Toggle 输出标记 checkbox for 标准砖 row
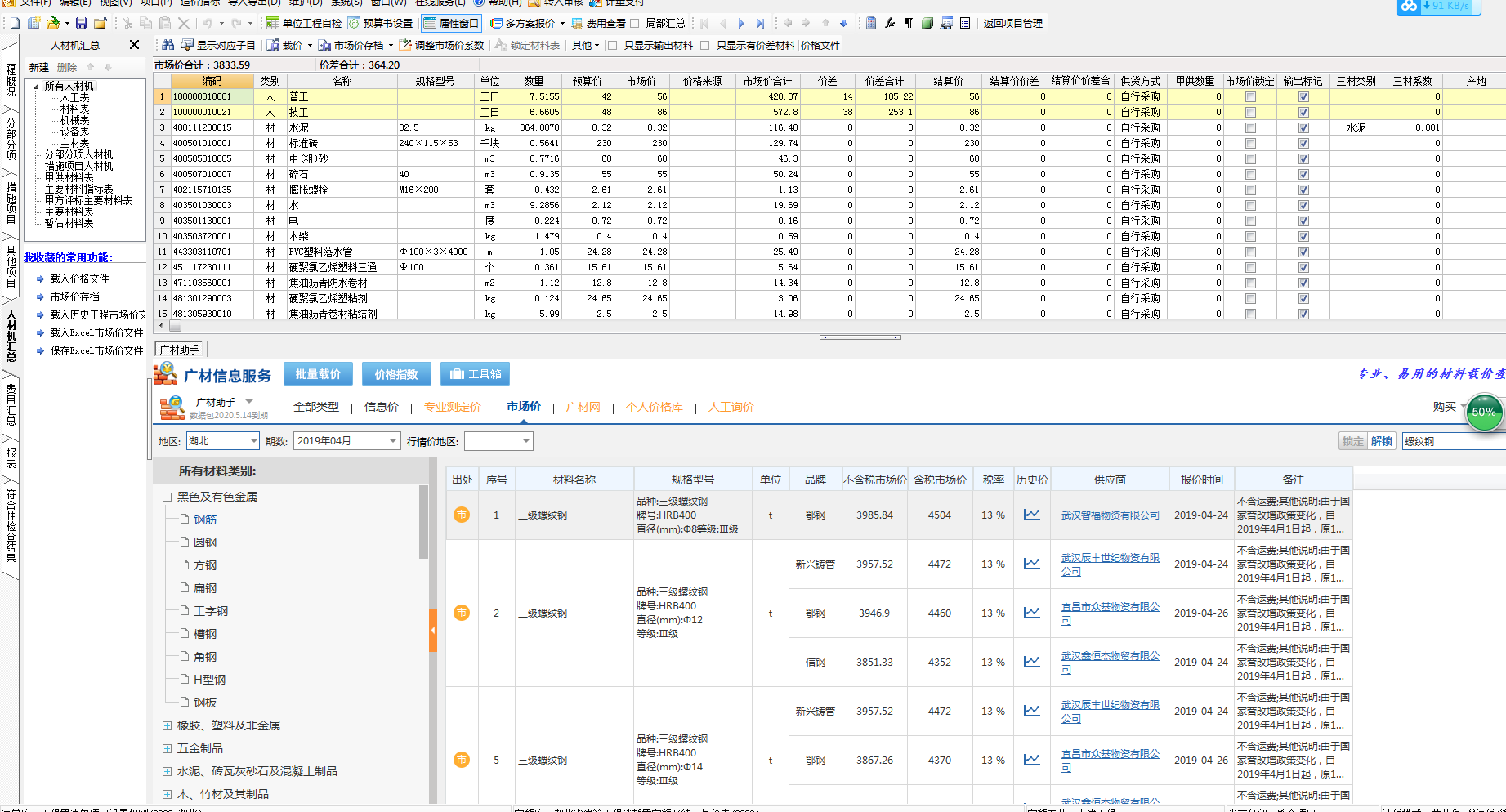 [x=1303, y=143]
